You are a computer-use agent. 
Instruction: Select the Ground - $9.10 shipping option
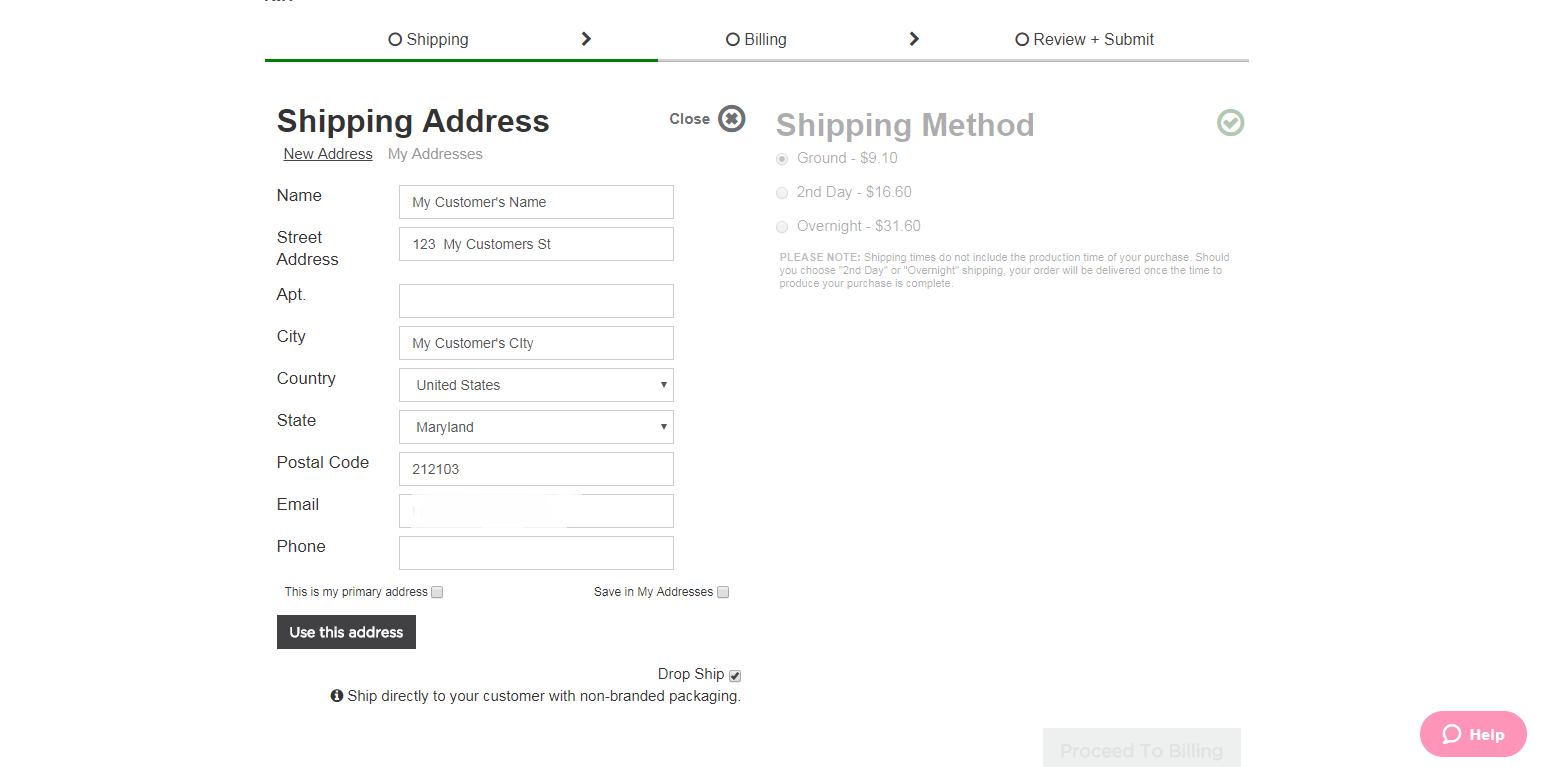[x=782, y=159]
